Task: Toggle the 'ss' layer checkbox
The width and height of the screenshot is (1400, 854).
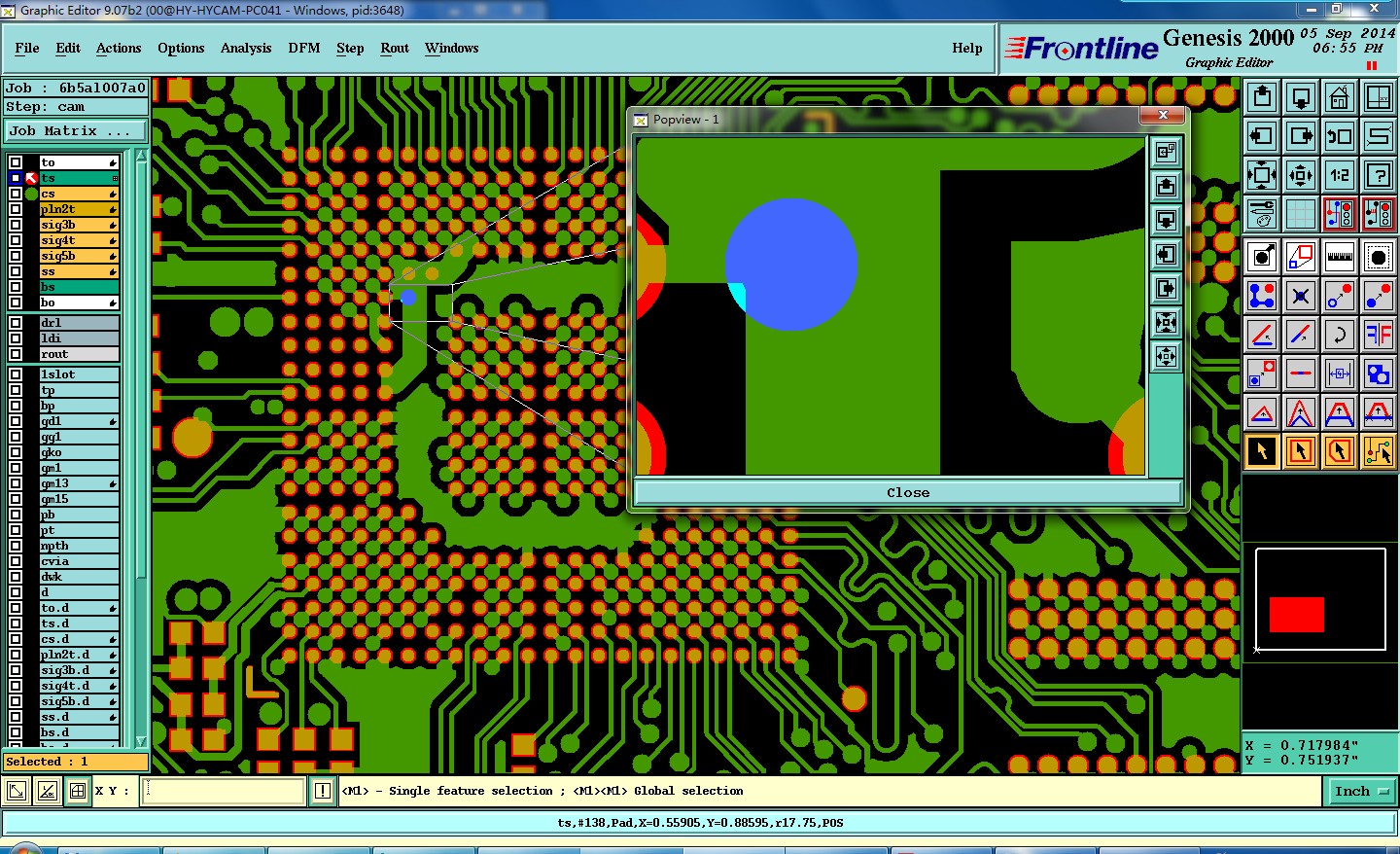Action: [16, 271]
